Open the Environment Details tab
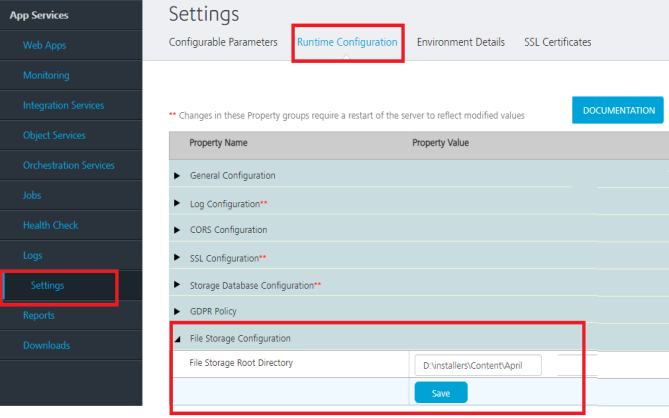This screenshot has width=669, height=418. tap(460, 42)
